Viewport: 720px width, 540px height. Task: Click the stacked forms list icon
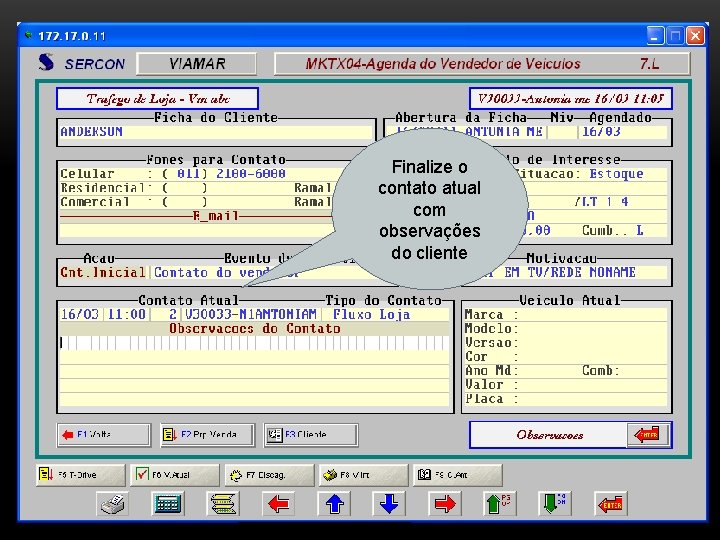pyautogui.click(x=223, y=504)
